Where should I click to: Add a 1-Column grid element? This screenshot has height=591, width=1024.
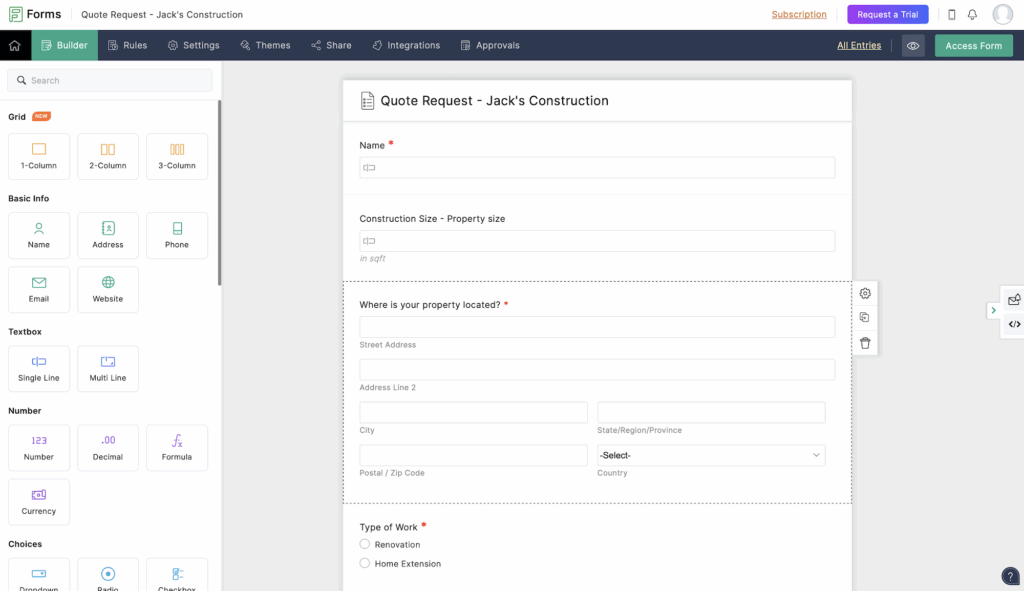click(x=39, y=157)
